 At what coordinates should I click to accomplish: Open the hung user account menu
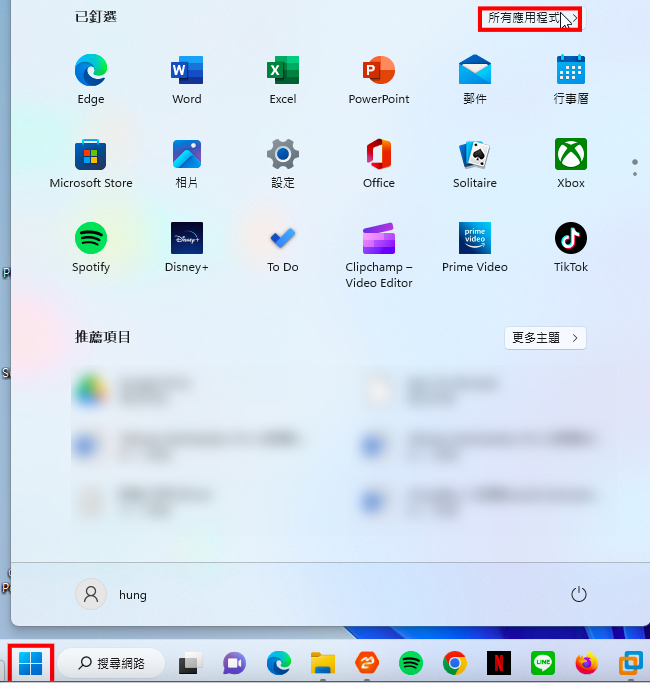112,594
